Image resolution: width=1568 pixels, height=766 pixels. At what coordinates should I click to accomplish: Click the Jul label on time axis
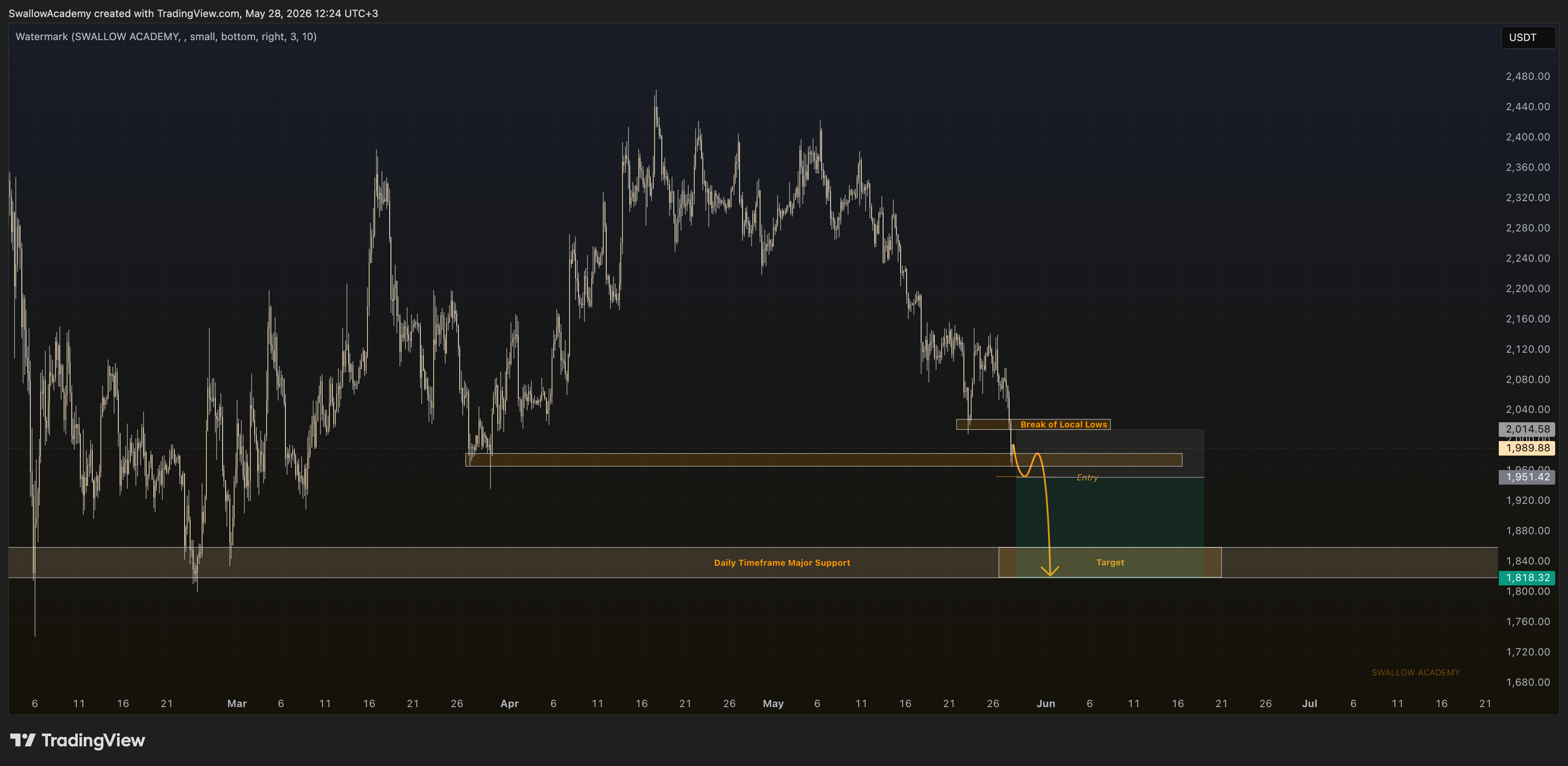(1310, 703)
